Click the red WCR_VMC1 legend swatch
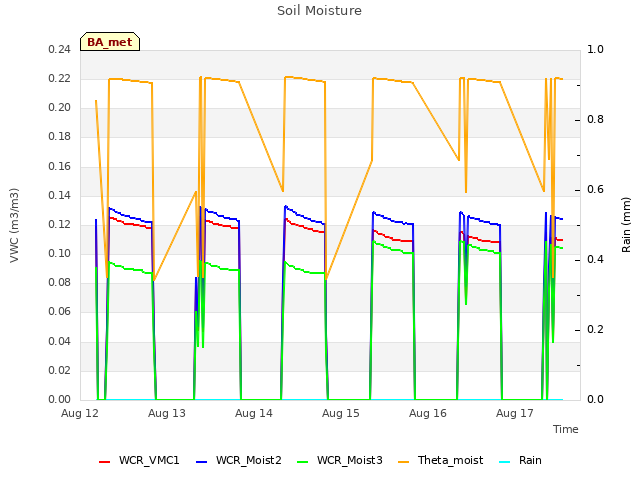This screenshot has height=480, width=640. 104,462
